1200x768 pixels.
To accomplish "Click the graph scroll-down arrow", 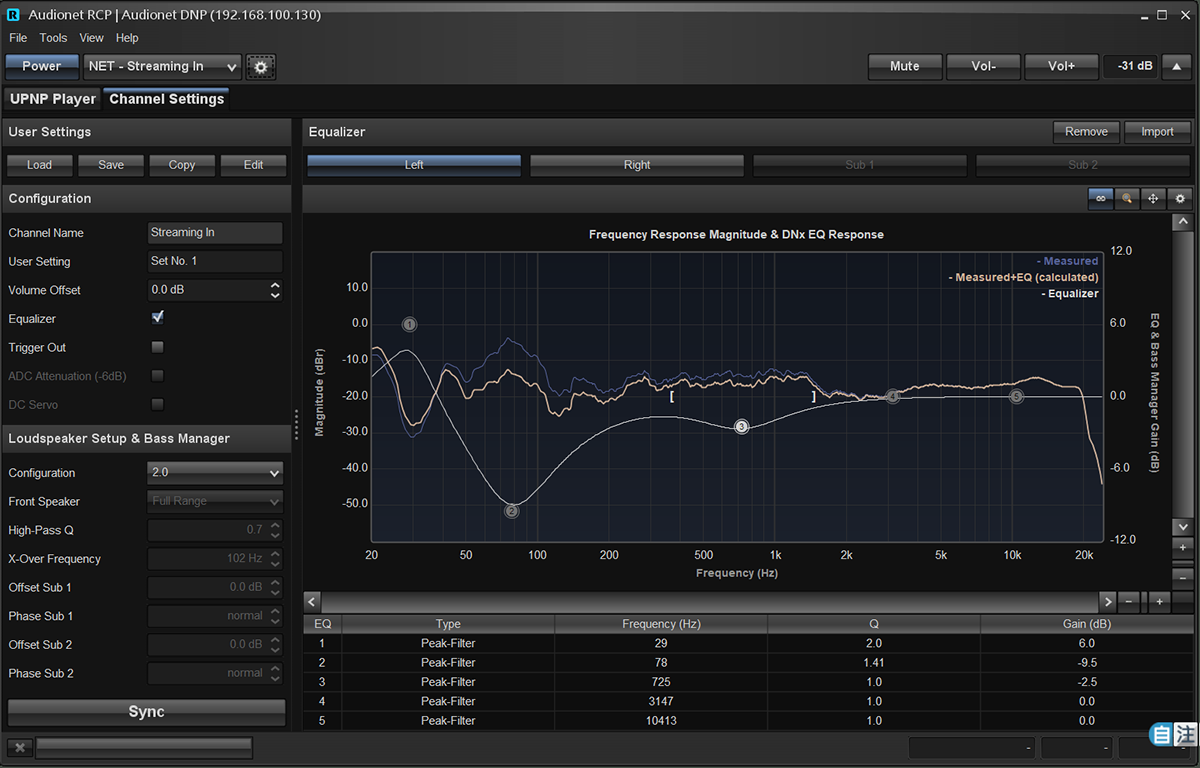I will (x=1183, y=526).
